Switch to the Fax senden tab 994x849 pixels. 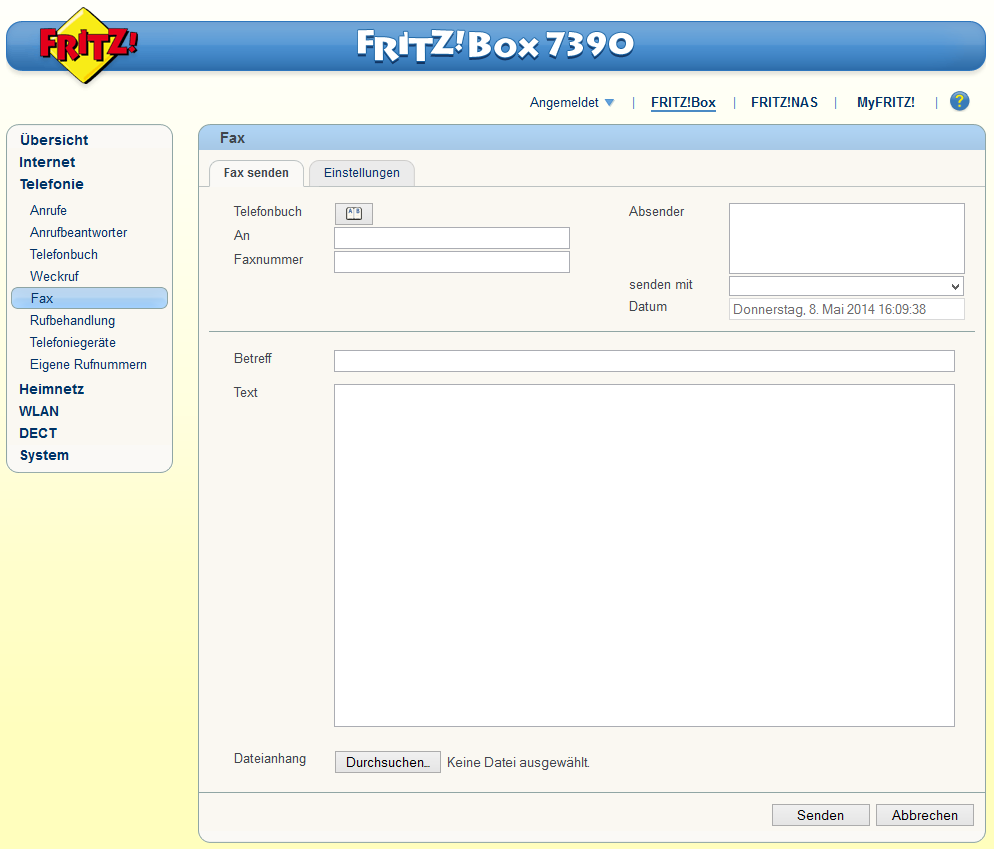click(x=256, y=173)
